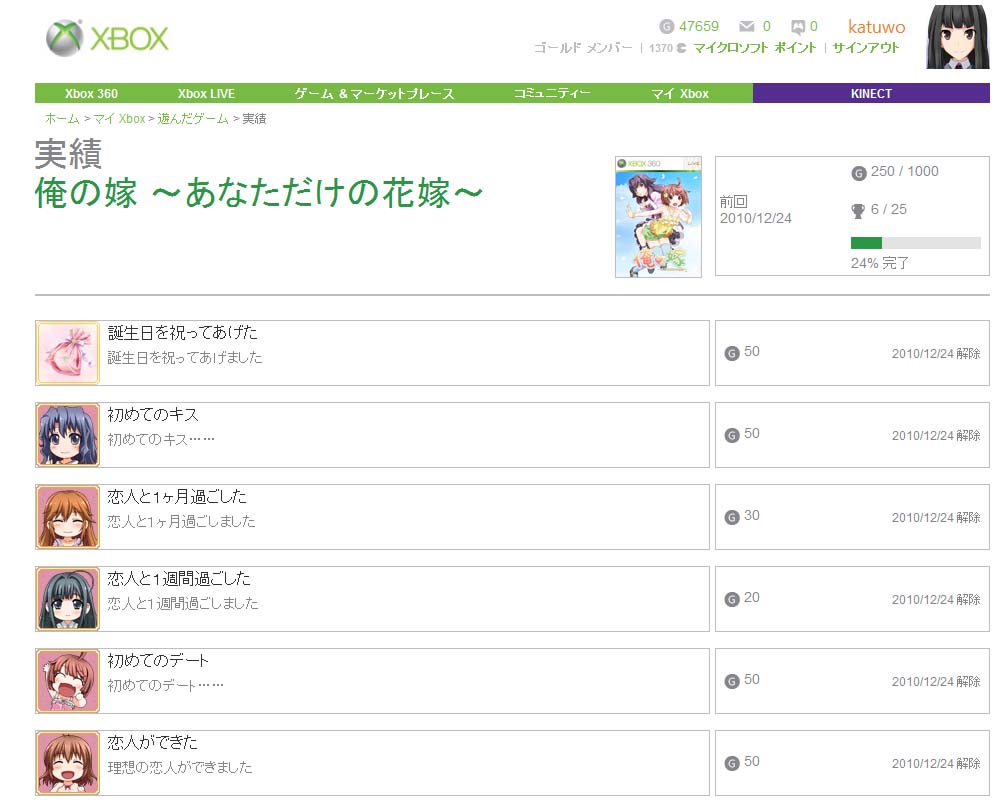Click the ゴールド メンバー label
1008x806 pixels.
point(583,48)
